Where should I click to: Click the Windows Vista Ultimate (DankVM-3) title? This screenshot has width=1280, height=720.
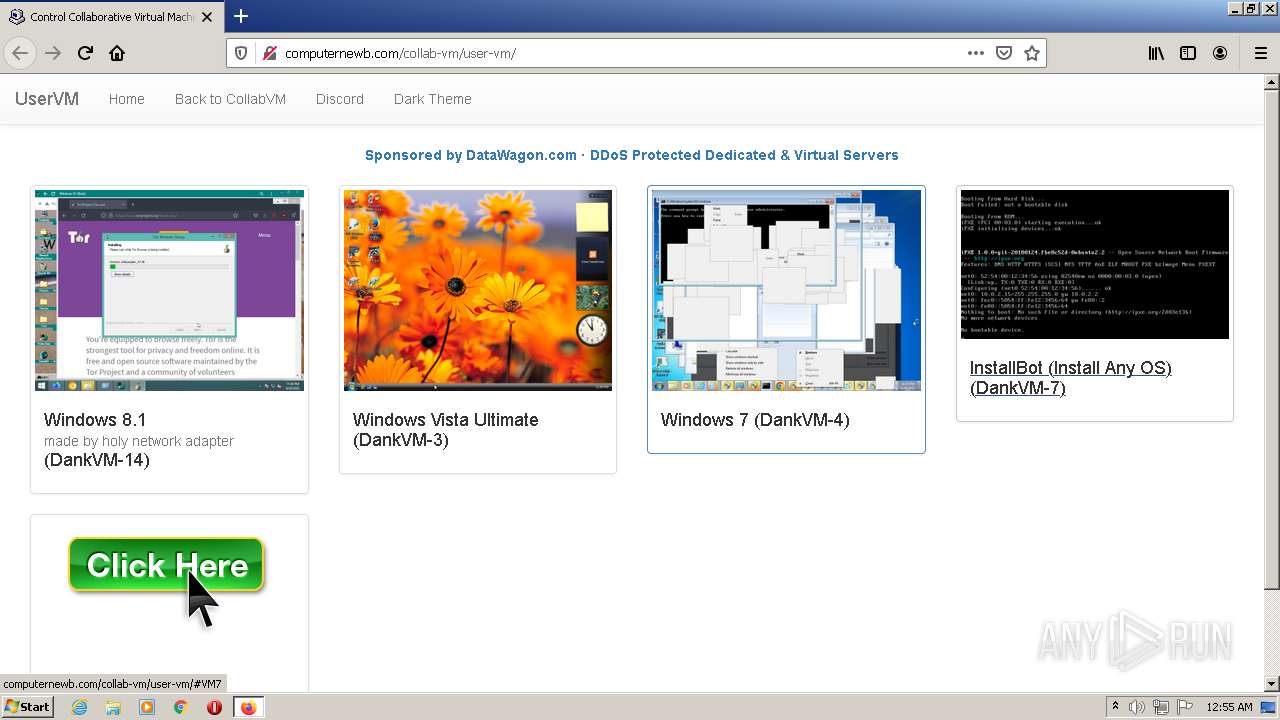(x=446, y=430)
